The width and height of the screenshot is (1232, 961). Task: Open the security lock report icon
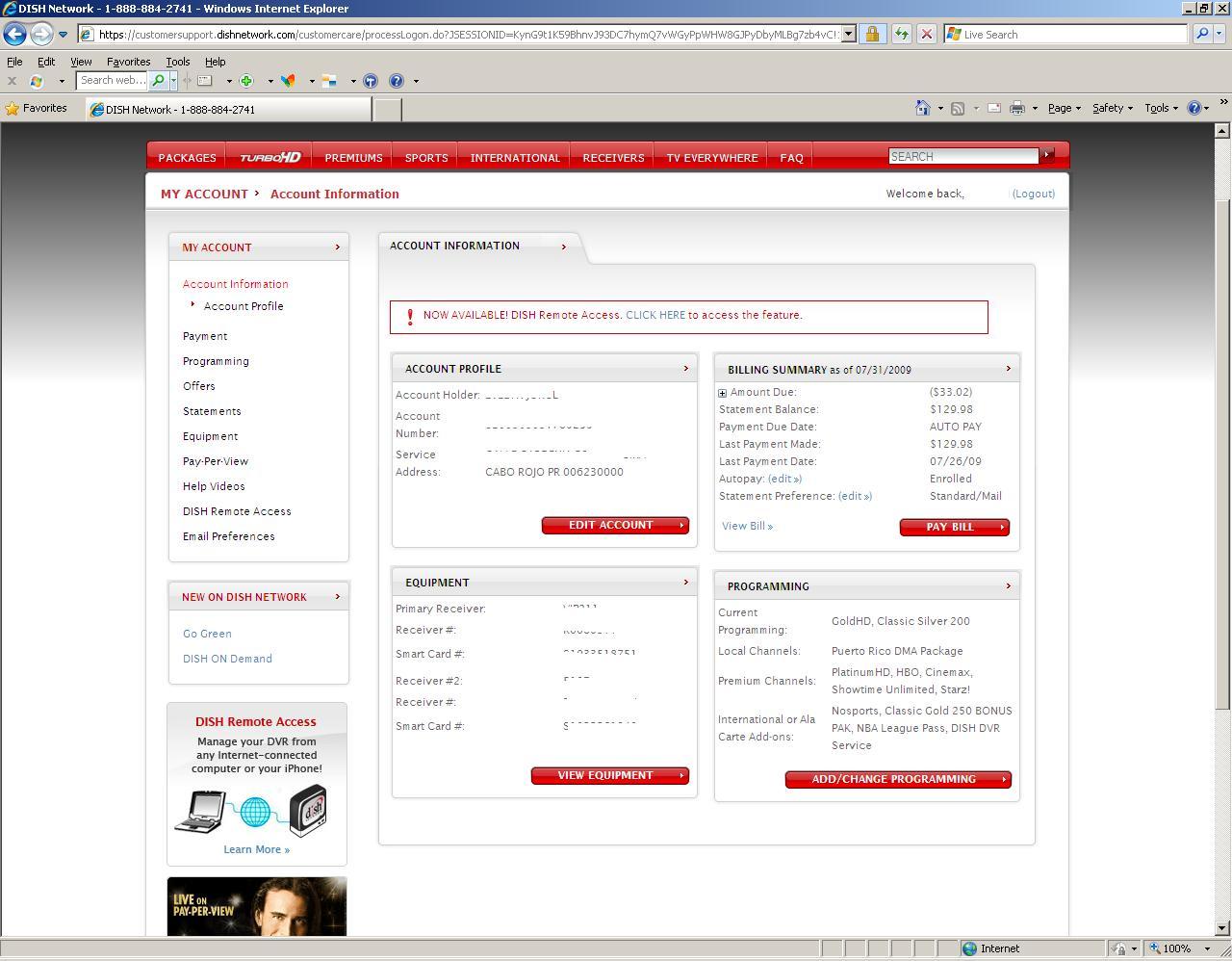(872, 34)
